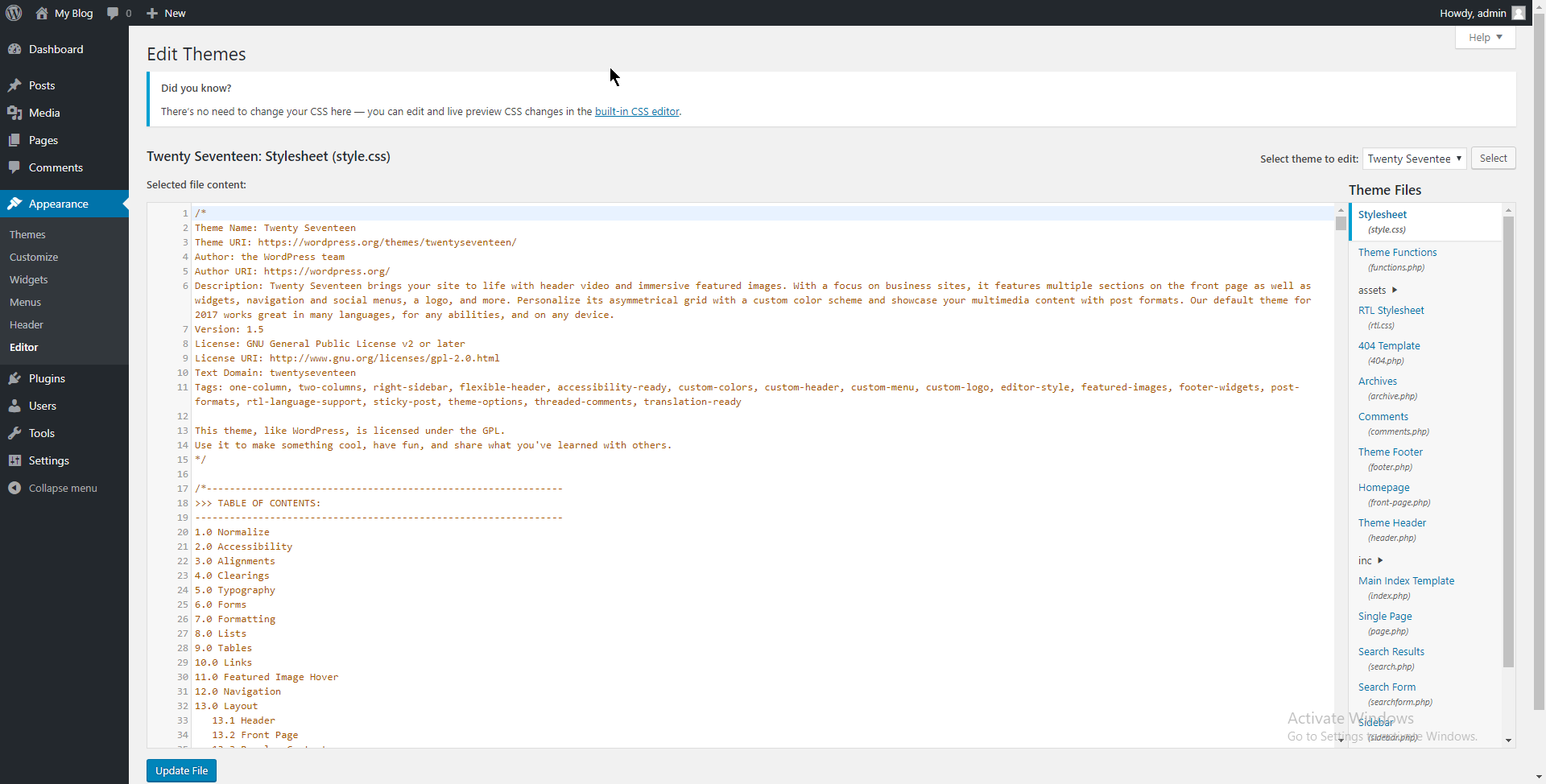1546x784 pixels.
Task: Click the '12.0 Navigation' code line
Action: tap(238, 691)
